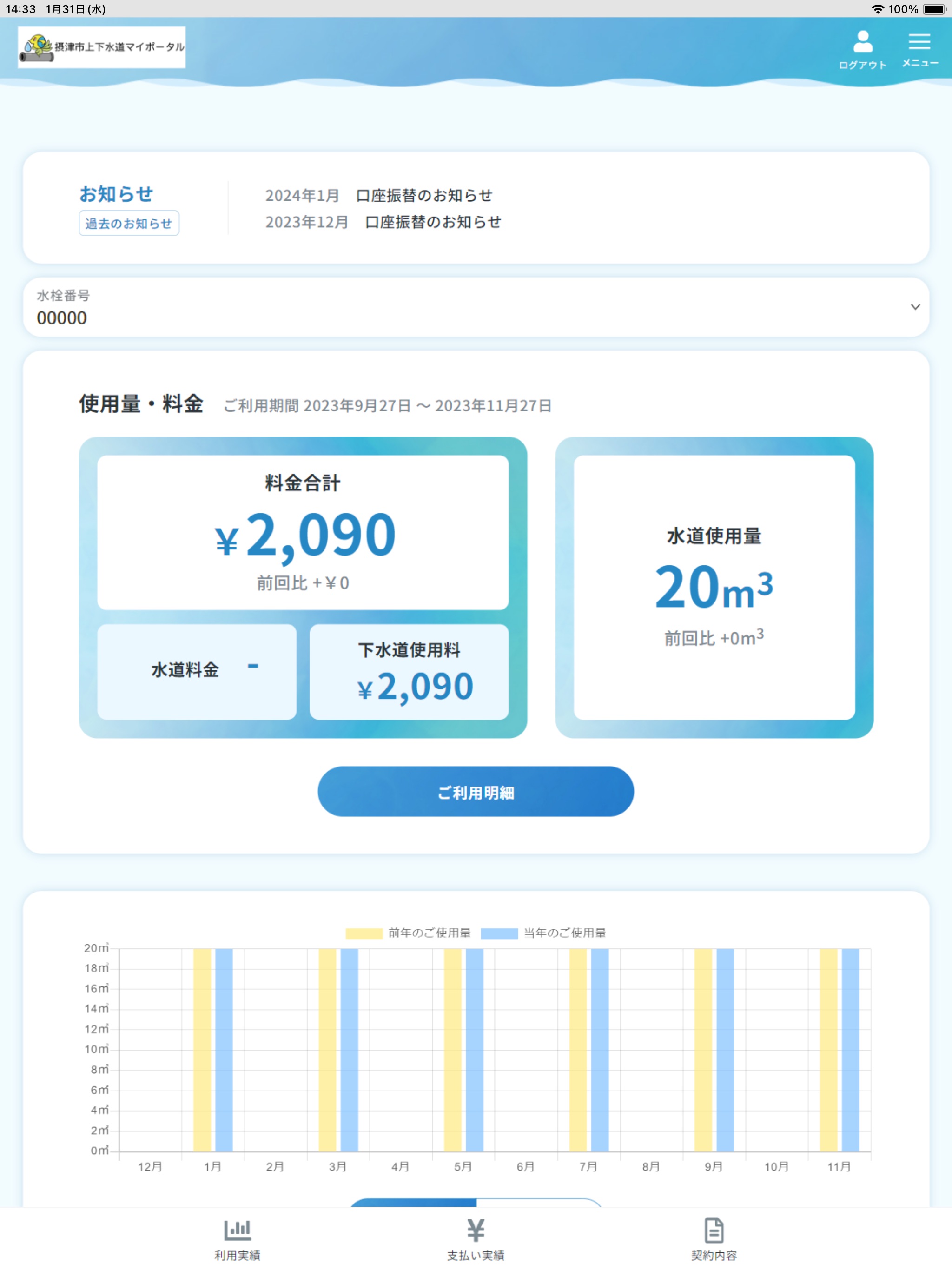952x1270 pixels.
Task: Click the 使用量・料金 heading
Action: (x=141, y=403)
